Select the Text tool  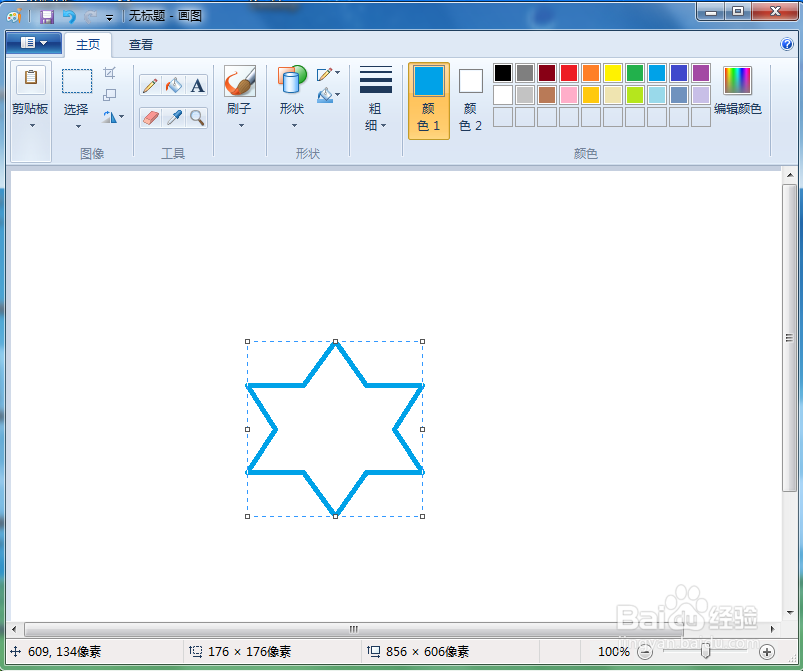pyautogui.click(x=197, y=86)
